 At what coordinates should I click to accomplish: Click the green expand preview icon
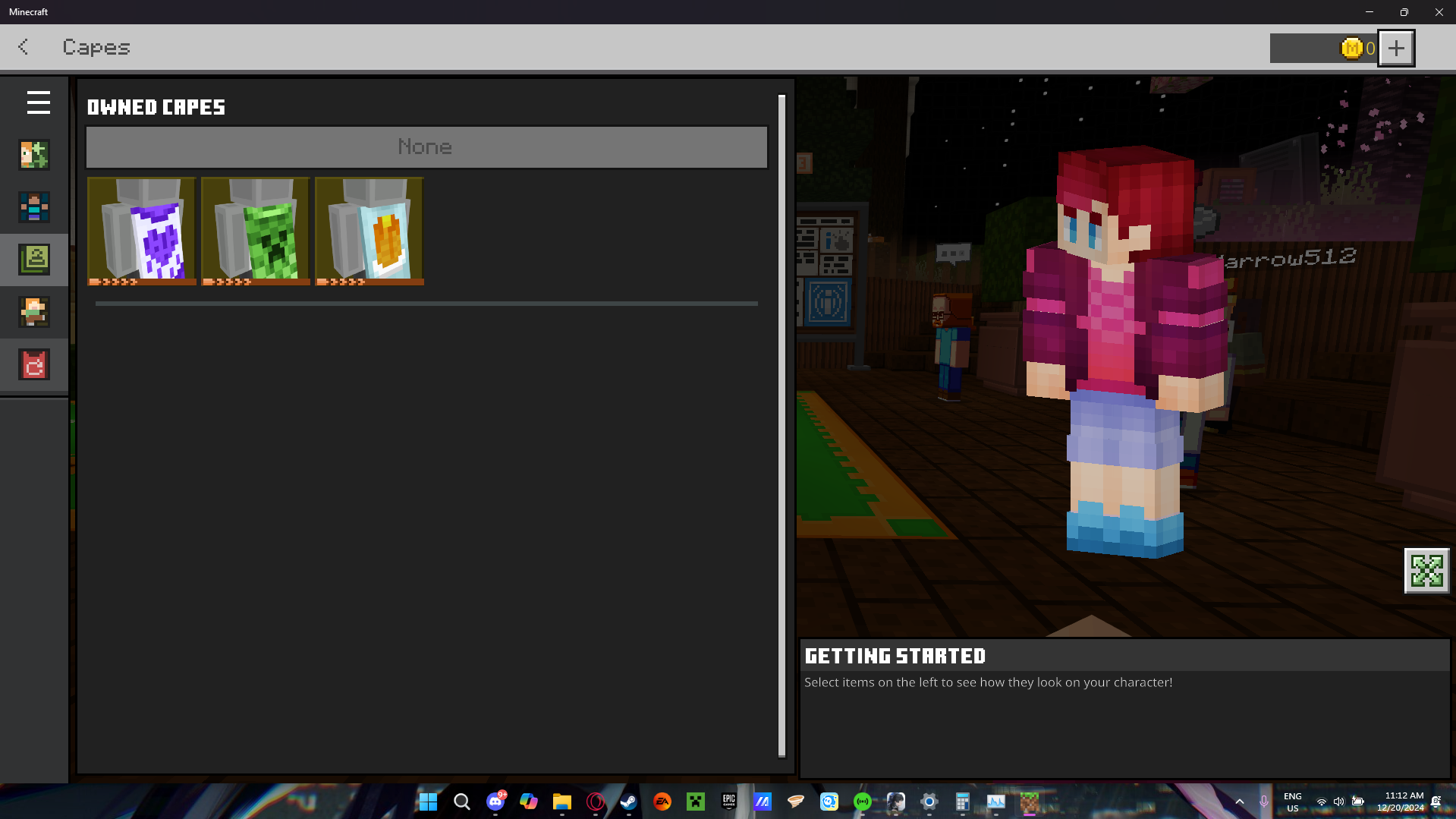click(1426, 571)
